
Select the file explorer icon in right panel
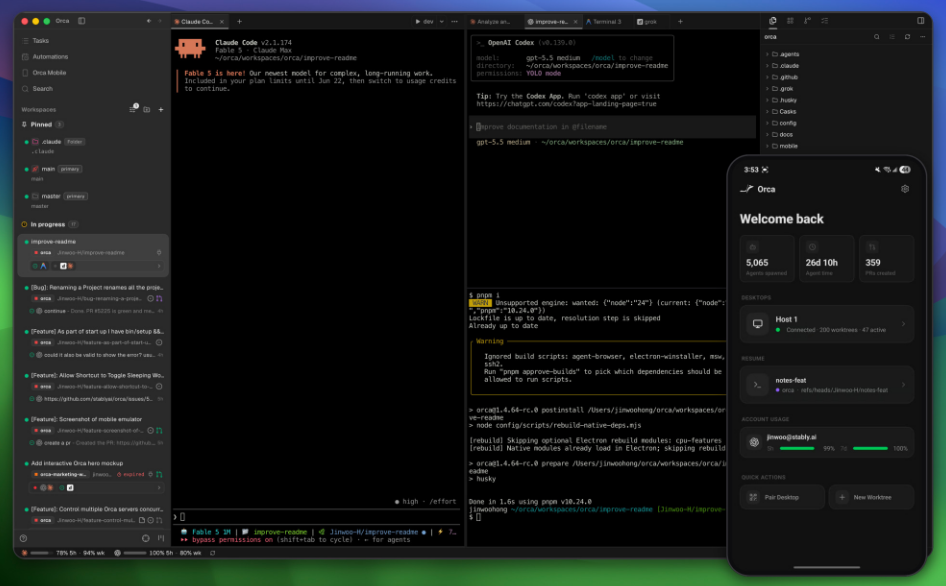click(772, 21)
